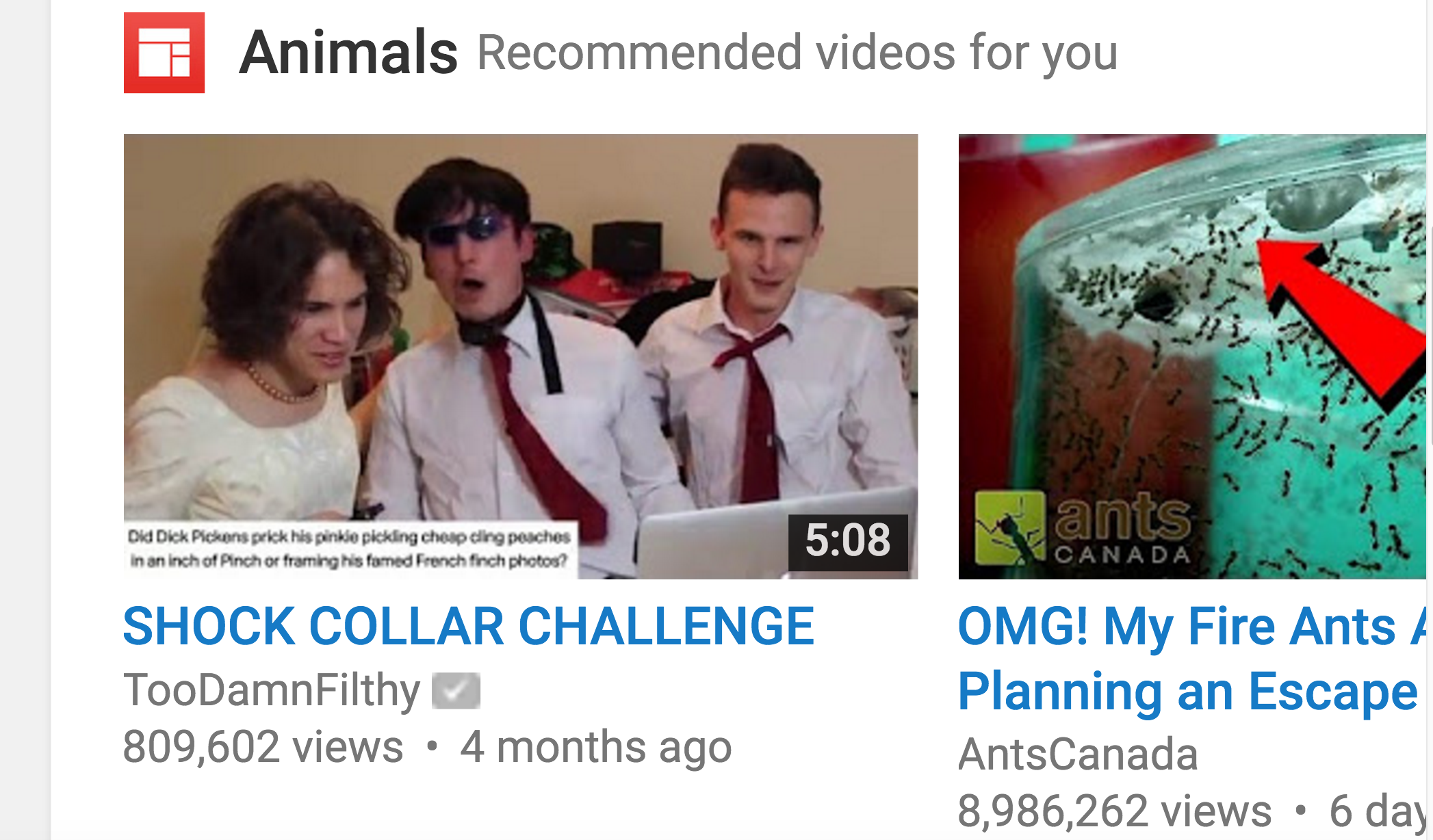Click the verified checkmark beside TooDamnFilthy
1433x840 pixels.
click(456, 690)
